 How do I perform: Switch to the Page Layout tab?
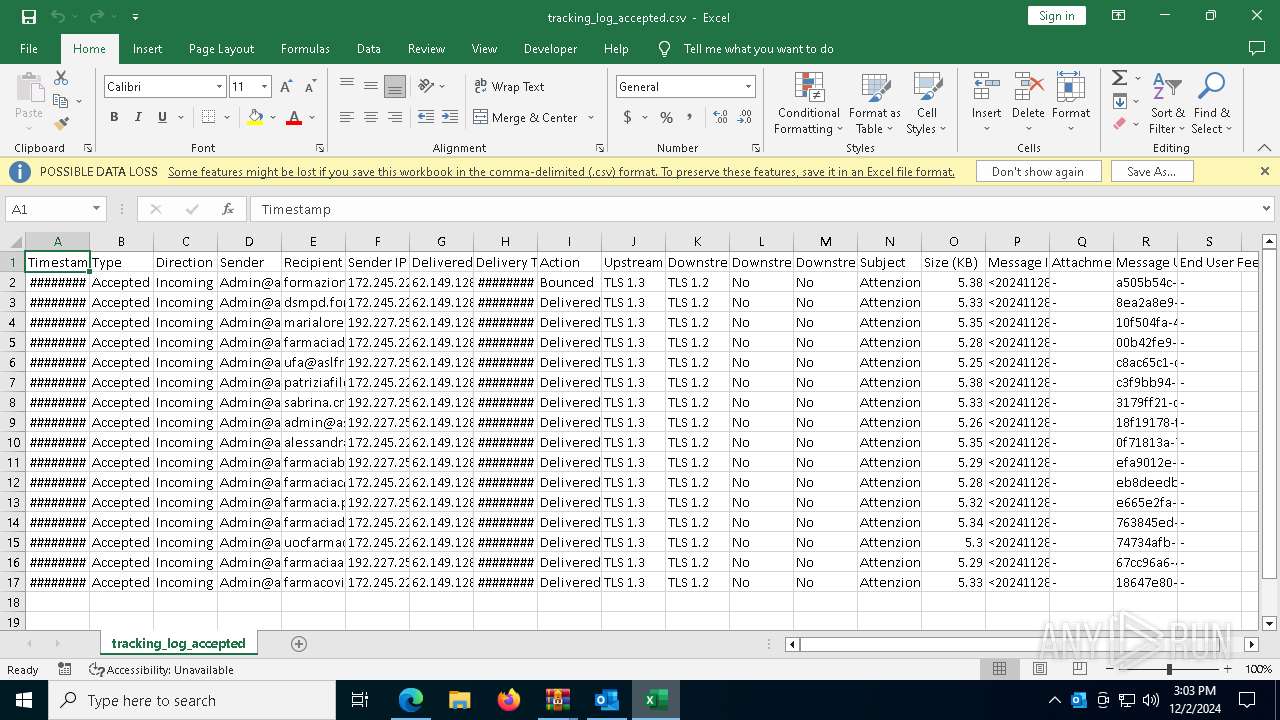click(221, 48)
